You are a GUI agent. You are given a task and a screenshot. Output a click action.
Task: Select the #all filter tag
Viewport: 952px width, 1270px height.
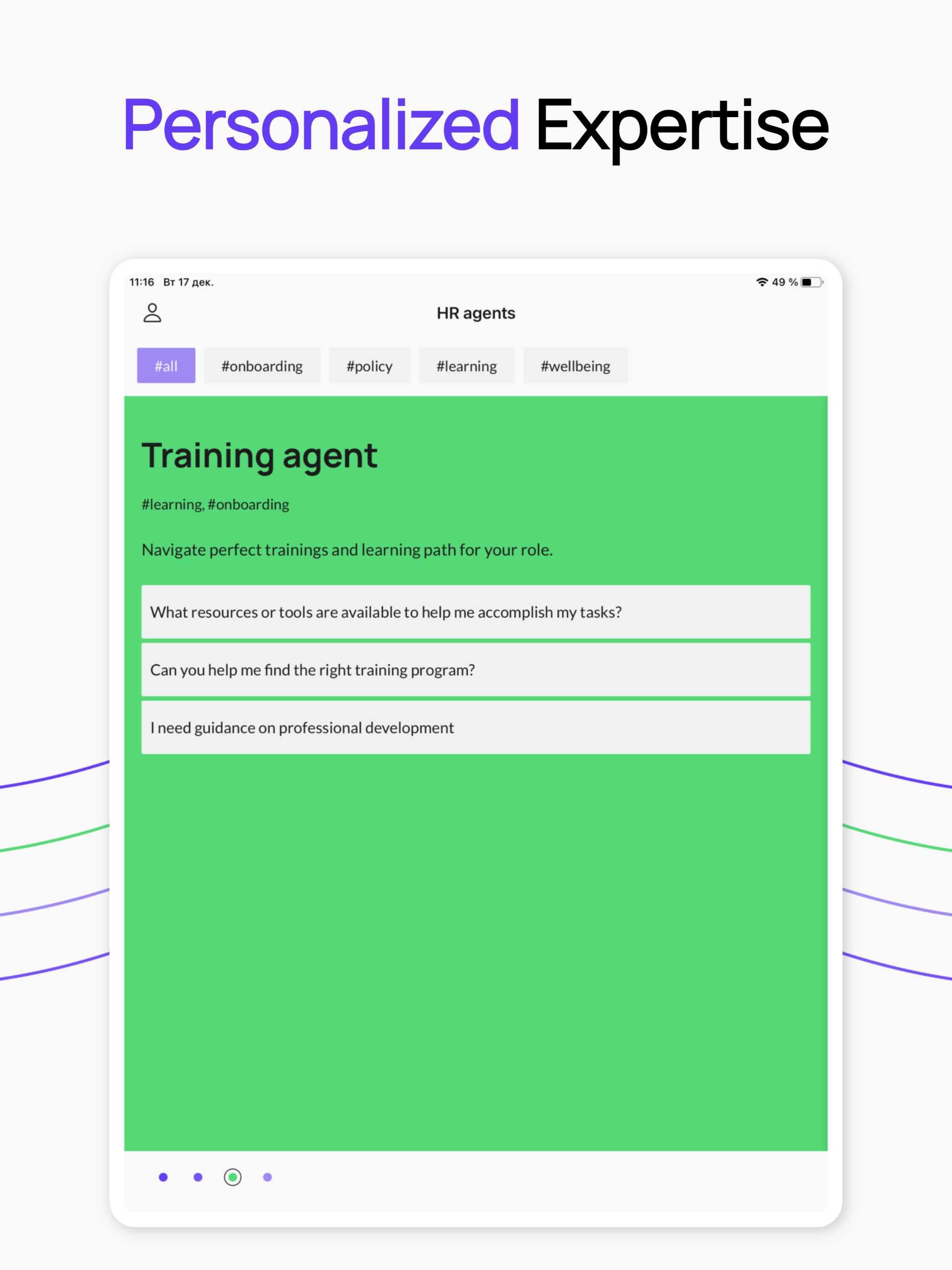166,365
